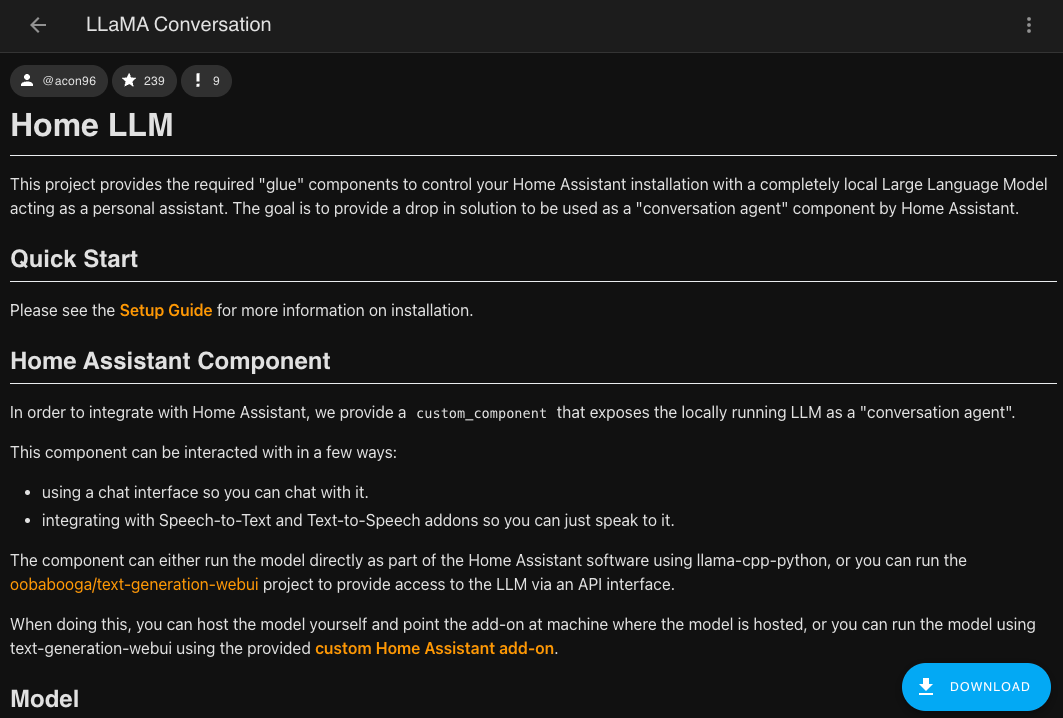Click the LLaMA Conversation page title
The width and height of the screenshot is (1063, 718).
[x=179, y=25]
